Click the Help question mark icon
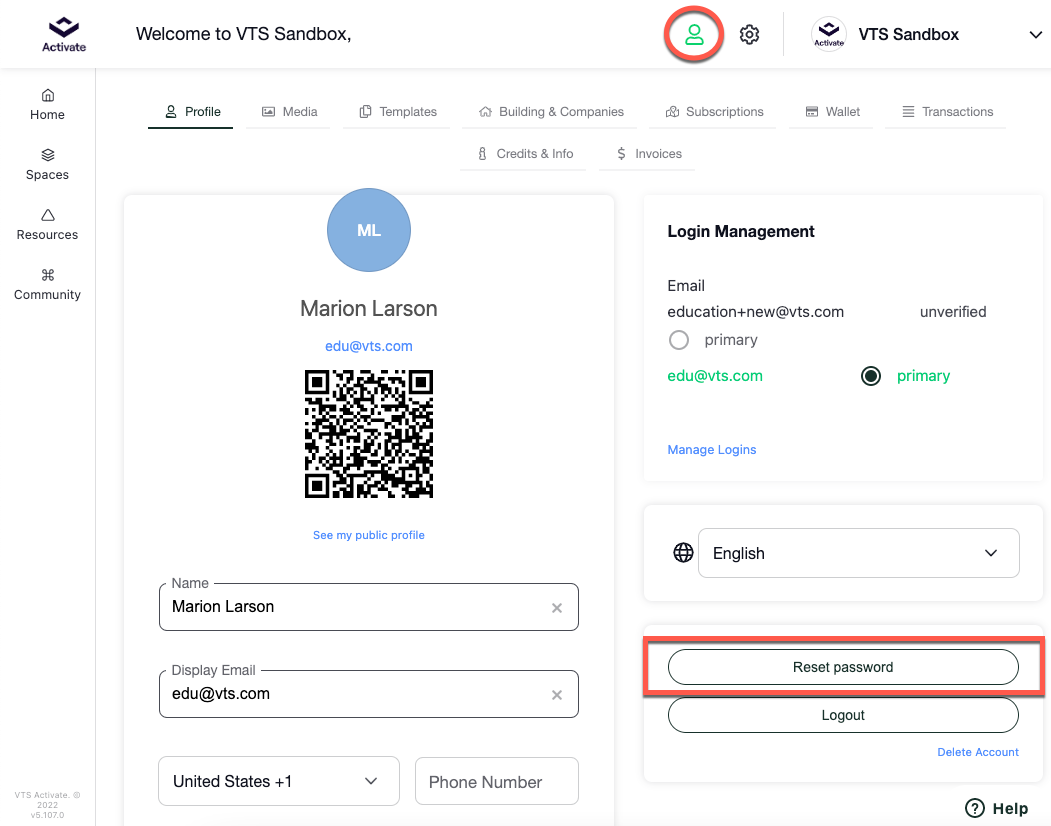Image resolution: width=1051 pixels, height=826 pixels. point(974,809)
